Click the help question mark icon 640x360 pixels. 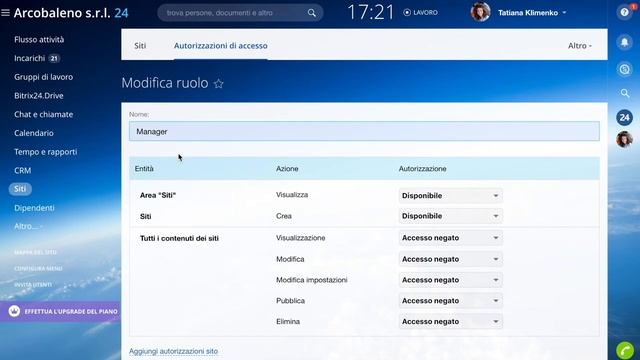coord(624,12)
